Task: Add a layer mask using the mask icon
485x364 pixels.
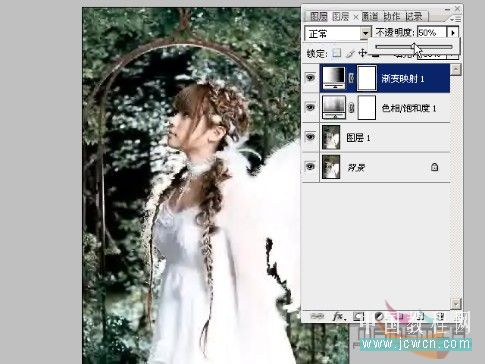Action: pyautogui.click(x=359, y=316)
